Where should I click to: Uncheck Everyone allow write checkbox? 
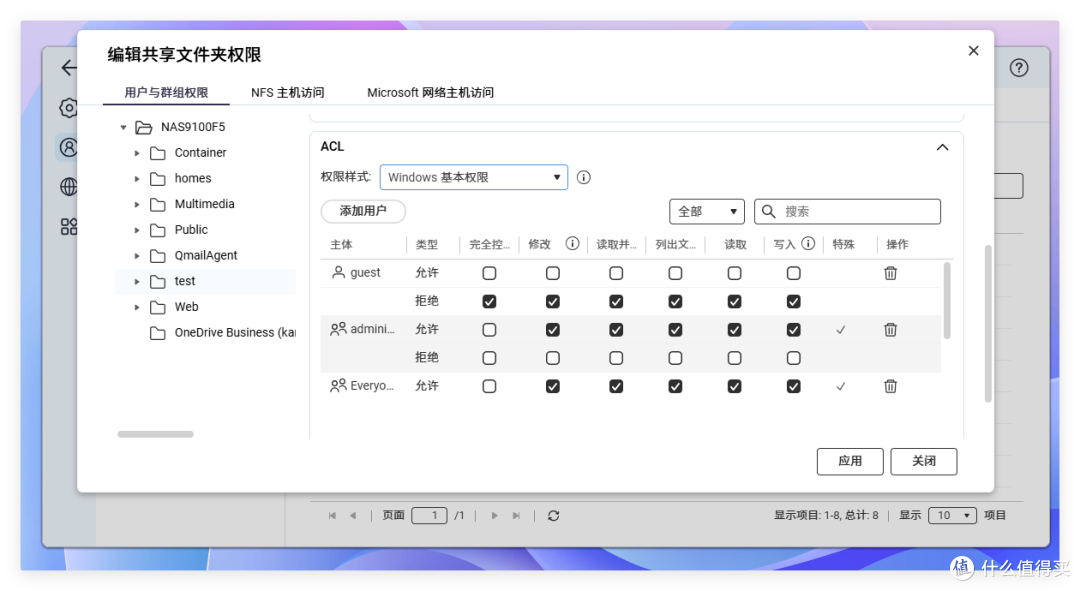[793, 386]
